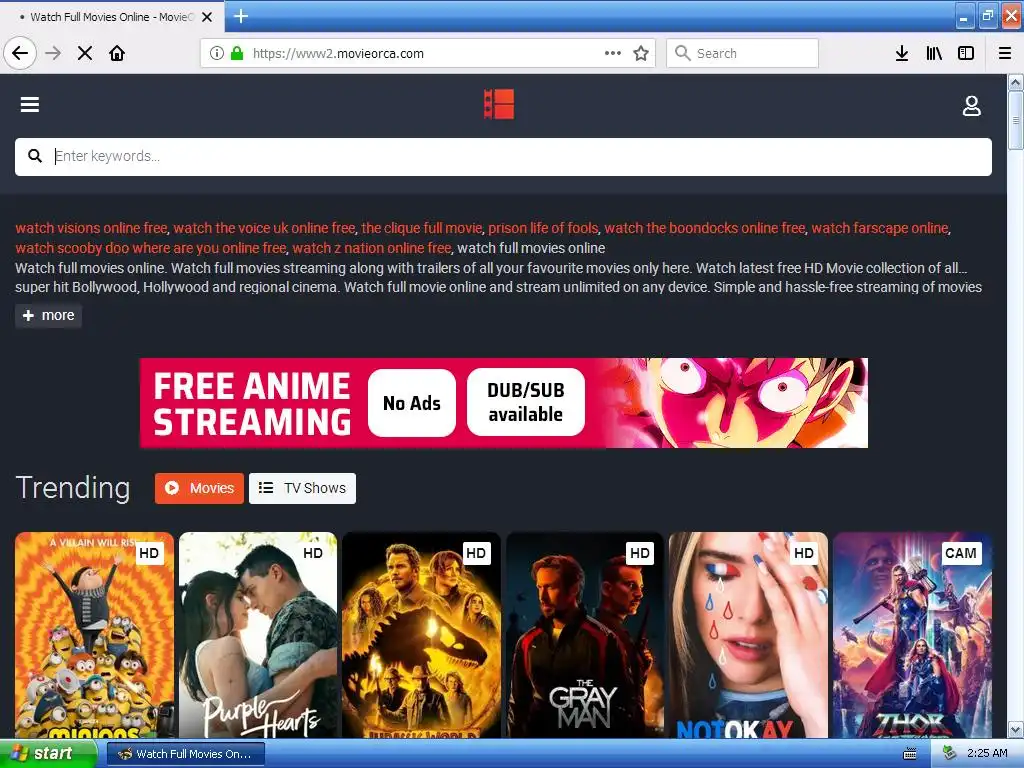Show site information icon in address bar
The width and height of the screenshot is (1024, 768).
point(216,53)
